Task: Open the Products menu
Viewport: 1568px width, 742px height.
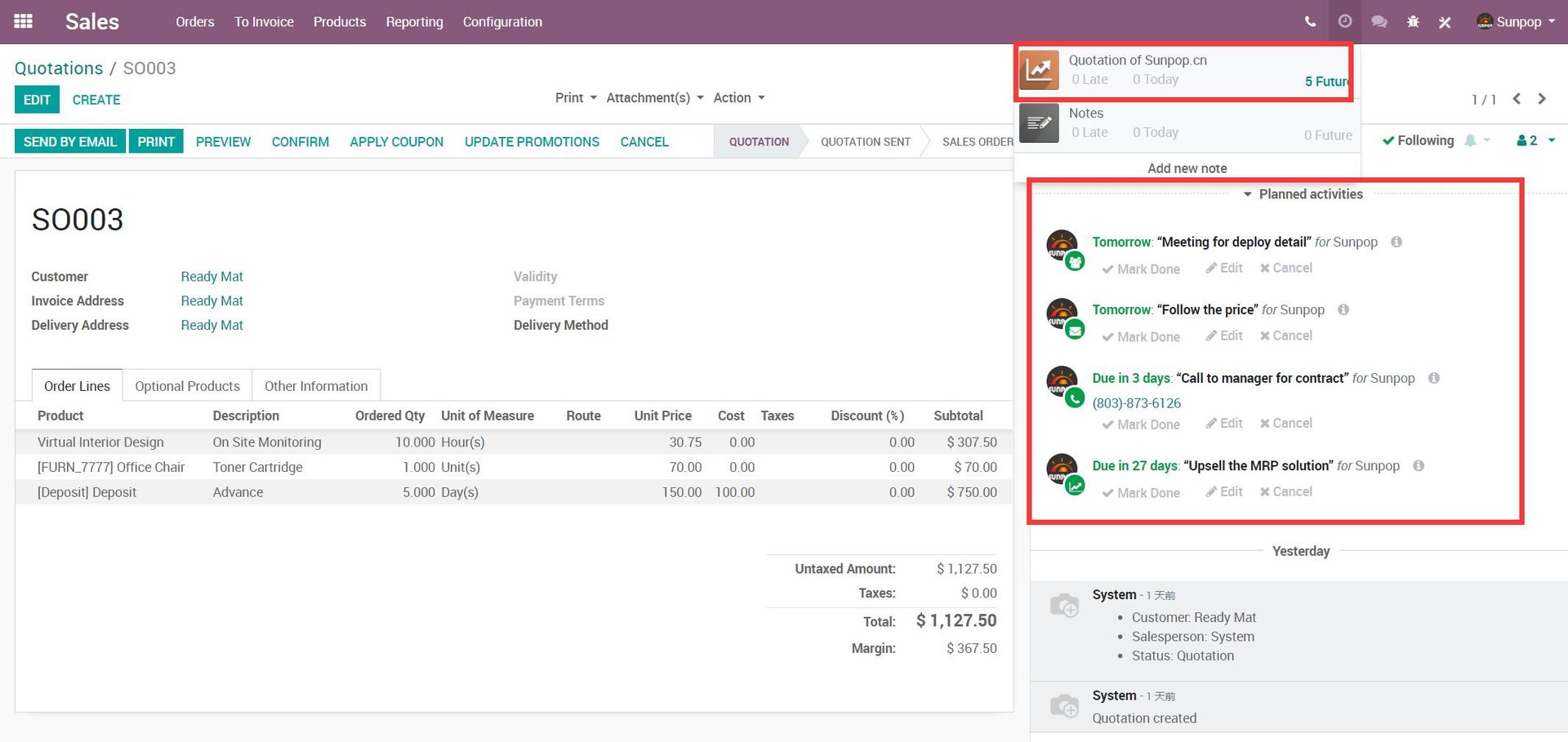Action: pos(340,22)
